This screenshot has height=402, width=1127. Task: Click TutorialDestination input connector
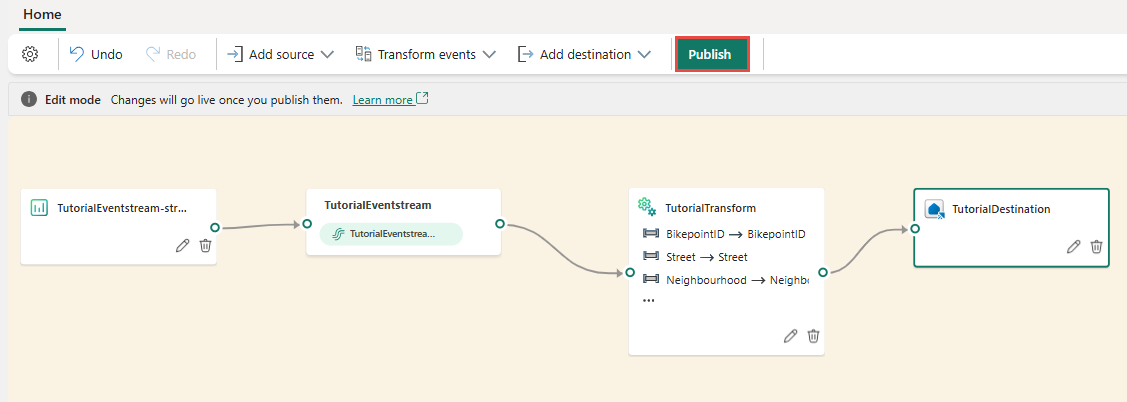coord(914,229)
